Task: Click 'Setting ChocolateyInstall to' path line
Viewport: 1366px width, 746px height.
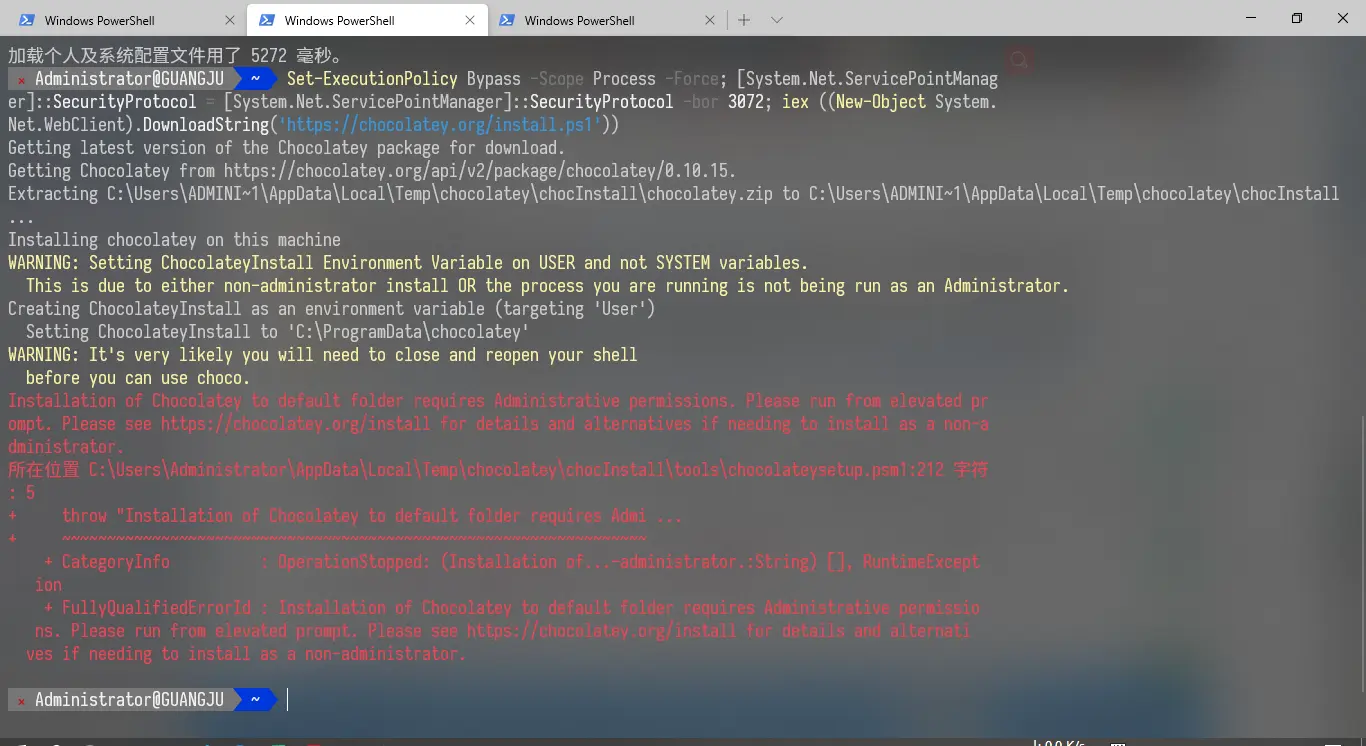Action: [x=277, y=332]
